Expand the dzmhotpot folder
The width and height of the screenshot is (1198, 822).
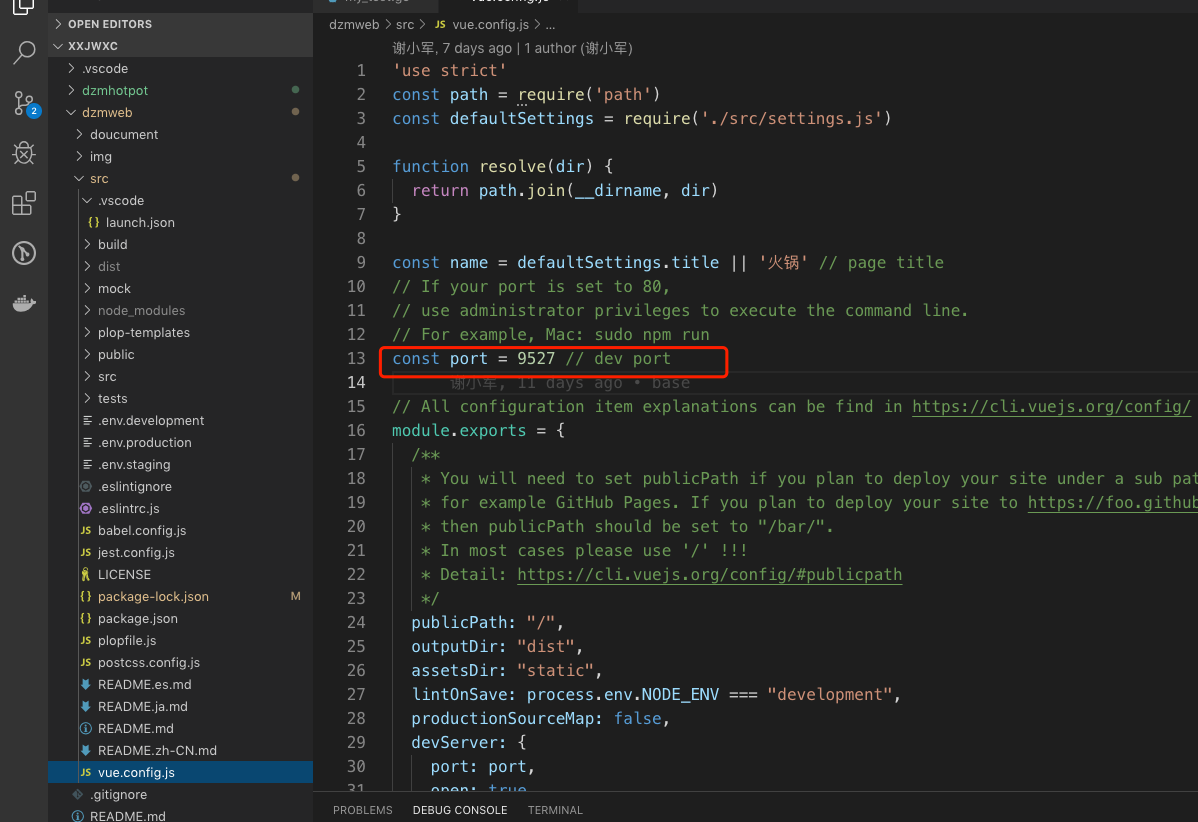pos(180,90)
